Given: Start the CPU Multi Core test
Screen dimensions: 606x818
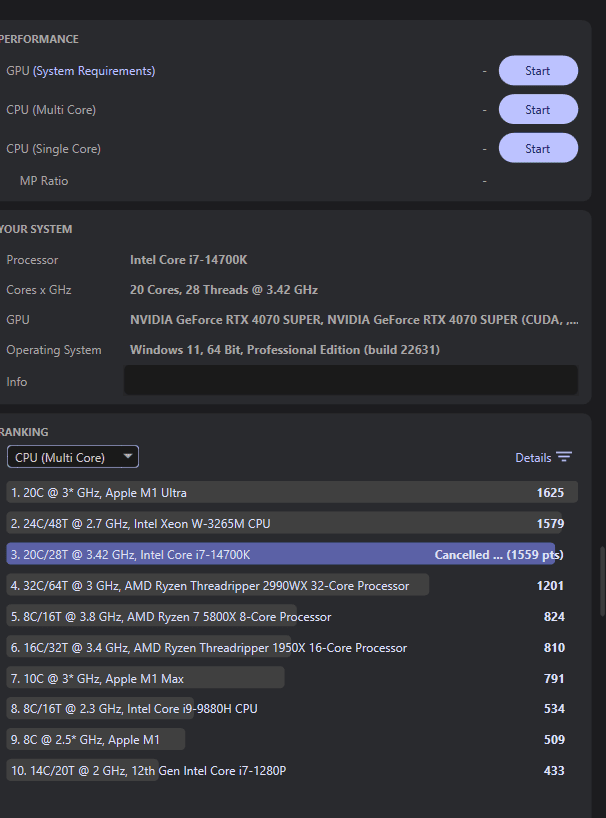Looking at the screenshot, I should [538, 110].
